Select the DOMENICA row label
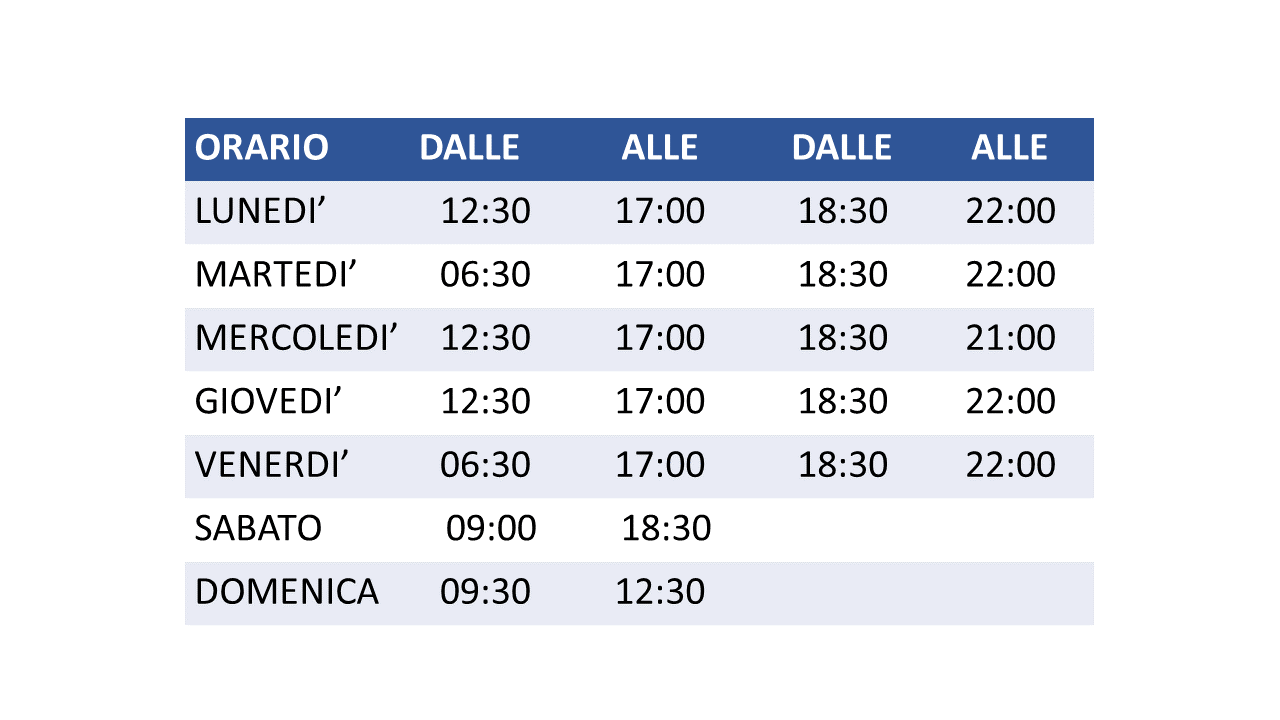Image resolution: width=1280 pixels, height=720 pixels. coord(287,591)
